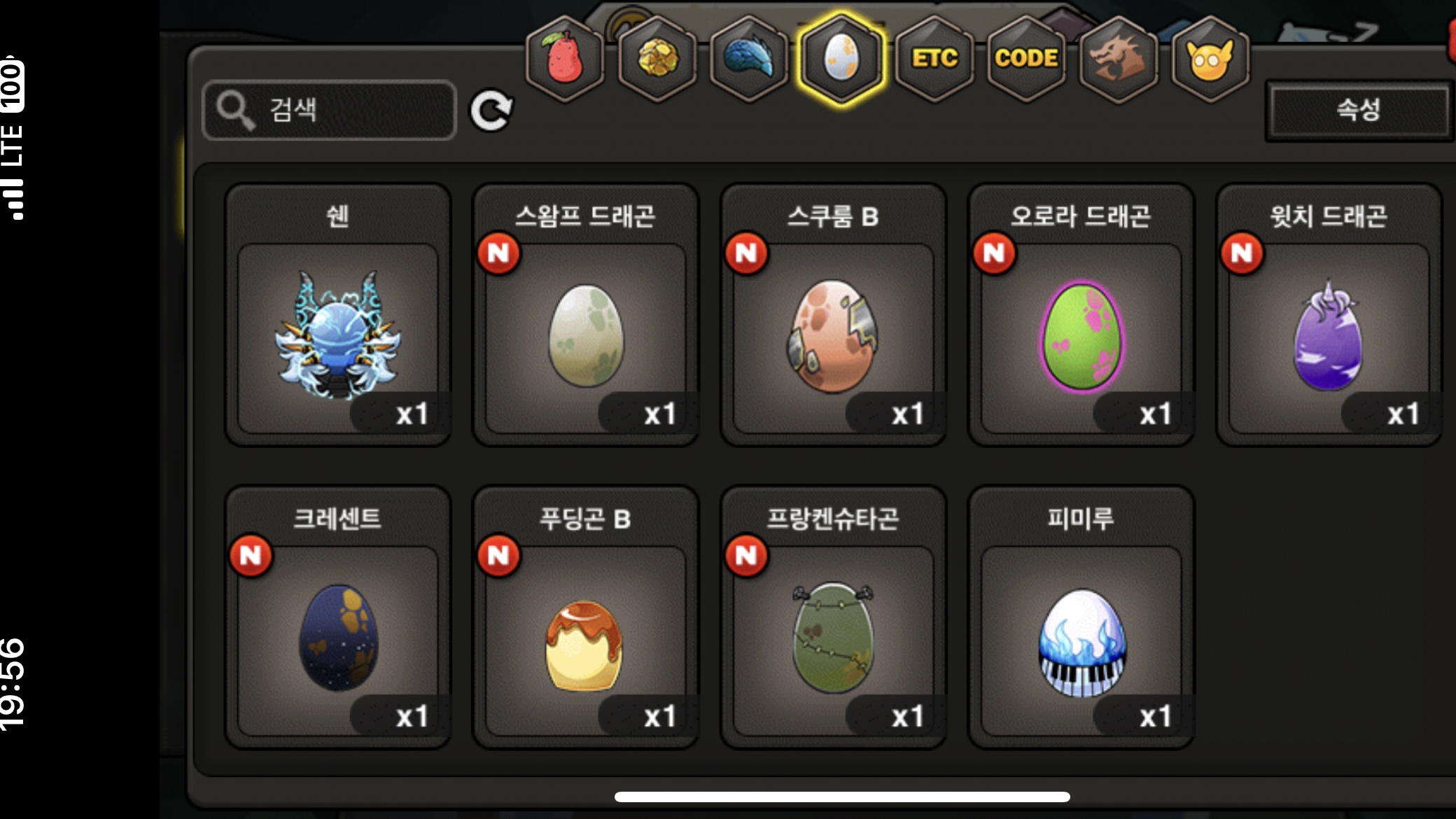The height and width of the screenshot is (819, 1456).
Task: Select the 프랑켄슈타곤 stitched egg
Action: pyautogui.click(x=834, y=617)
